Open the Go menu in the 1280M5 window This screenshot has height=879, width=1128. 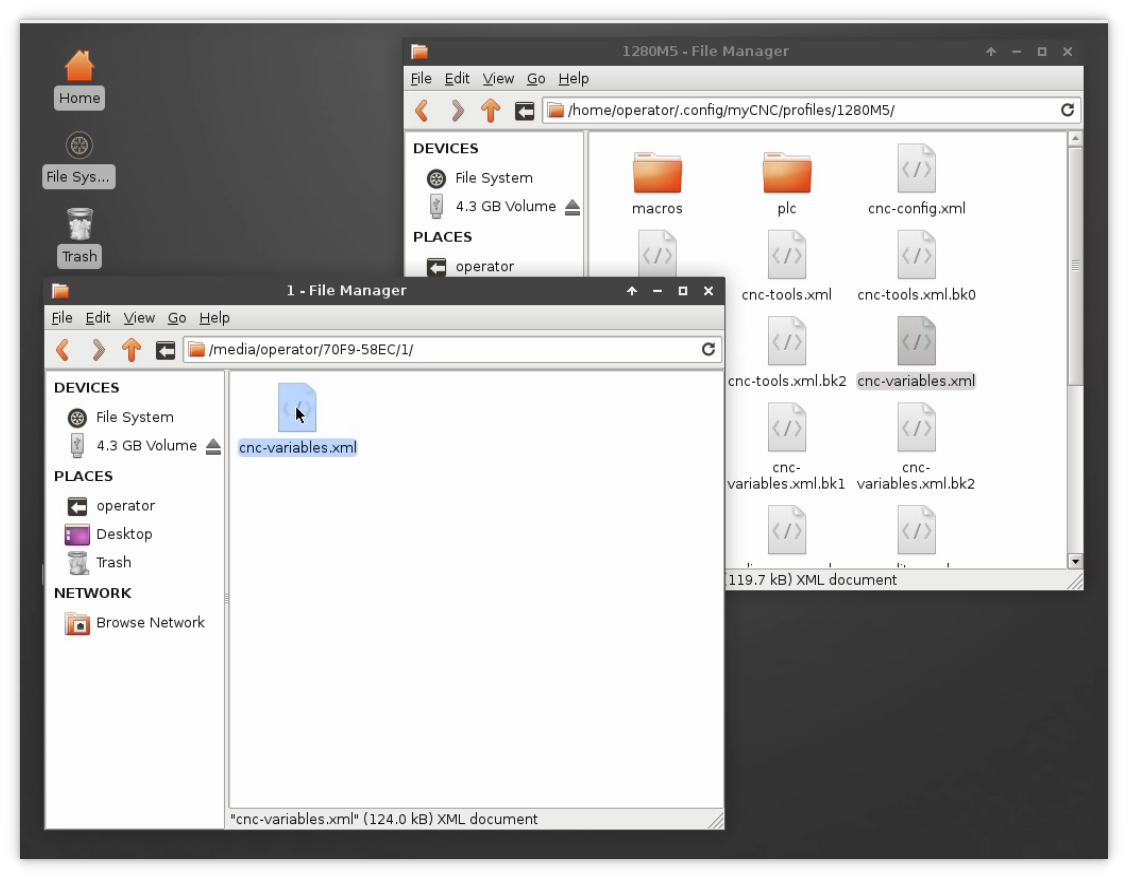tap(536, 78)
